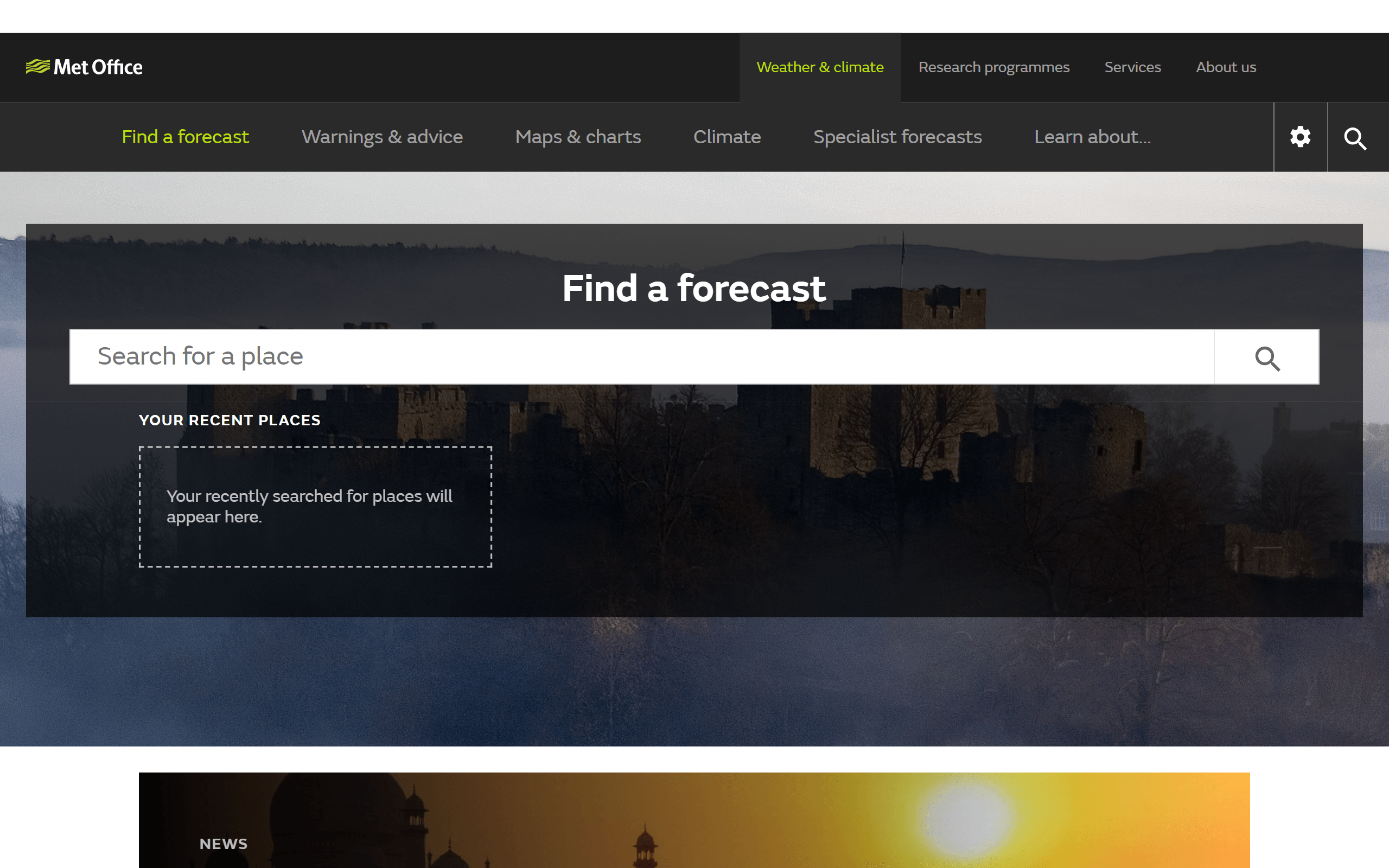
Task: Click the NEWS section thumbnail image
Action: [694, 820]
